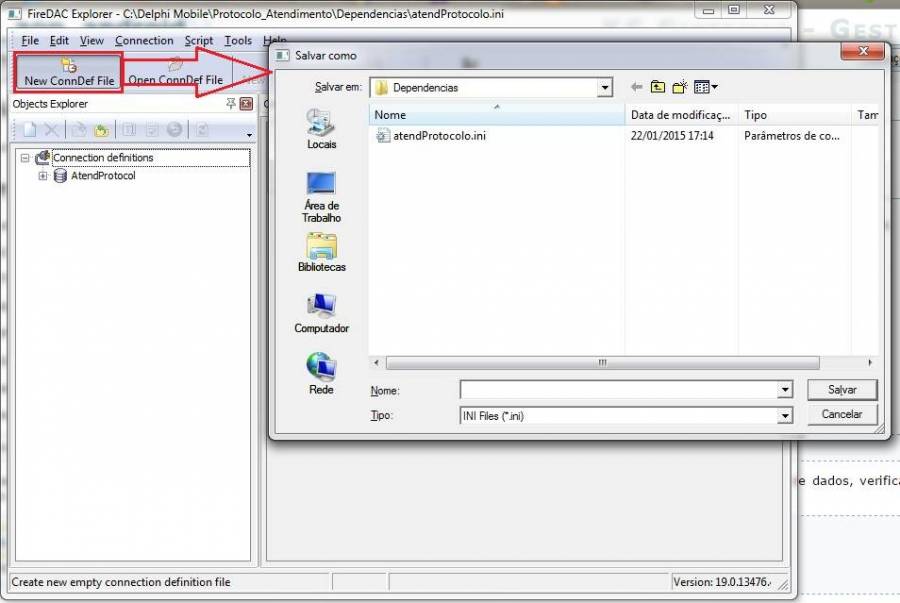Open the Script menu
Screen dimensions: 900x603
(x=198, y=41)
